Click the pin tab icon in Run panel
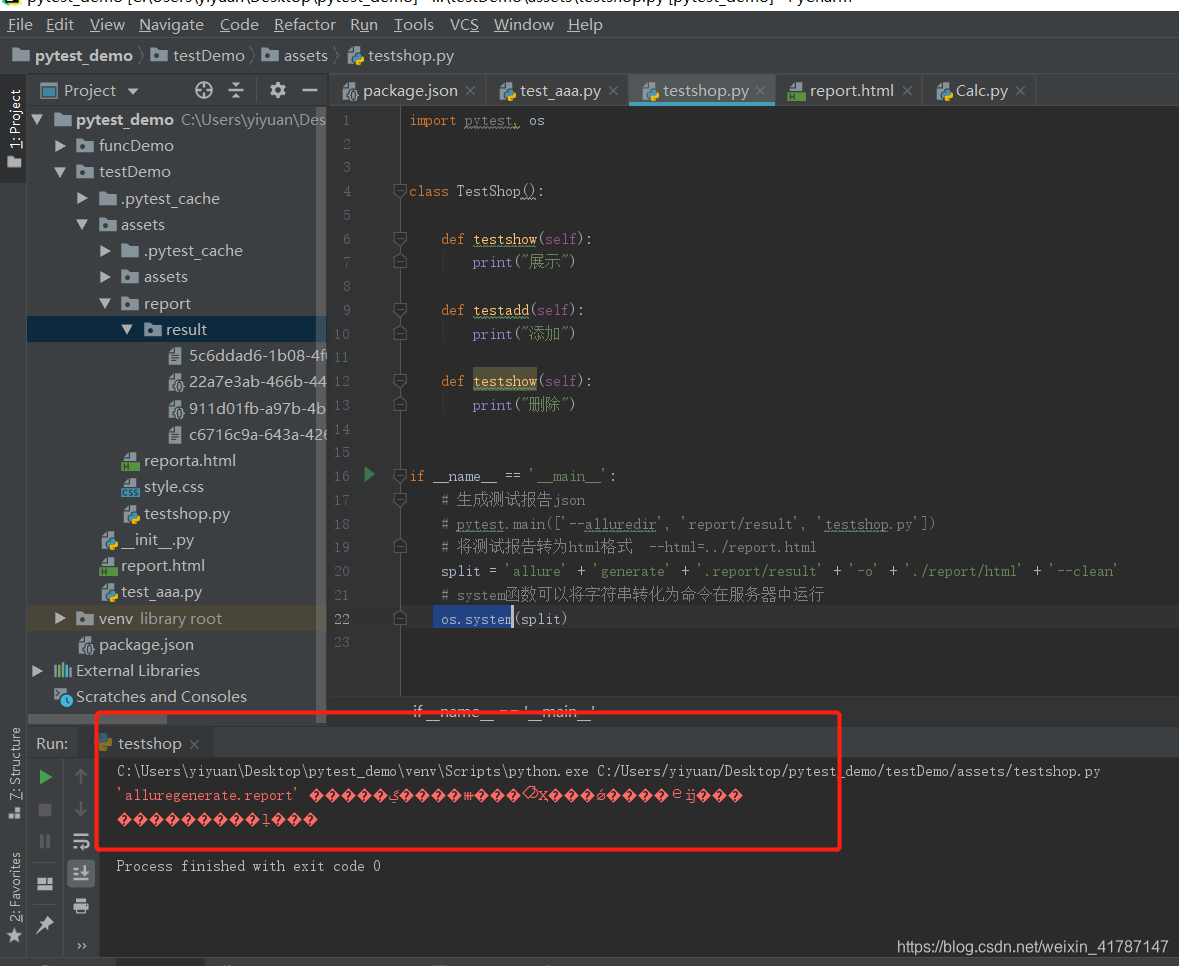1179x966 pixels. (x=45, y=924)
